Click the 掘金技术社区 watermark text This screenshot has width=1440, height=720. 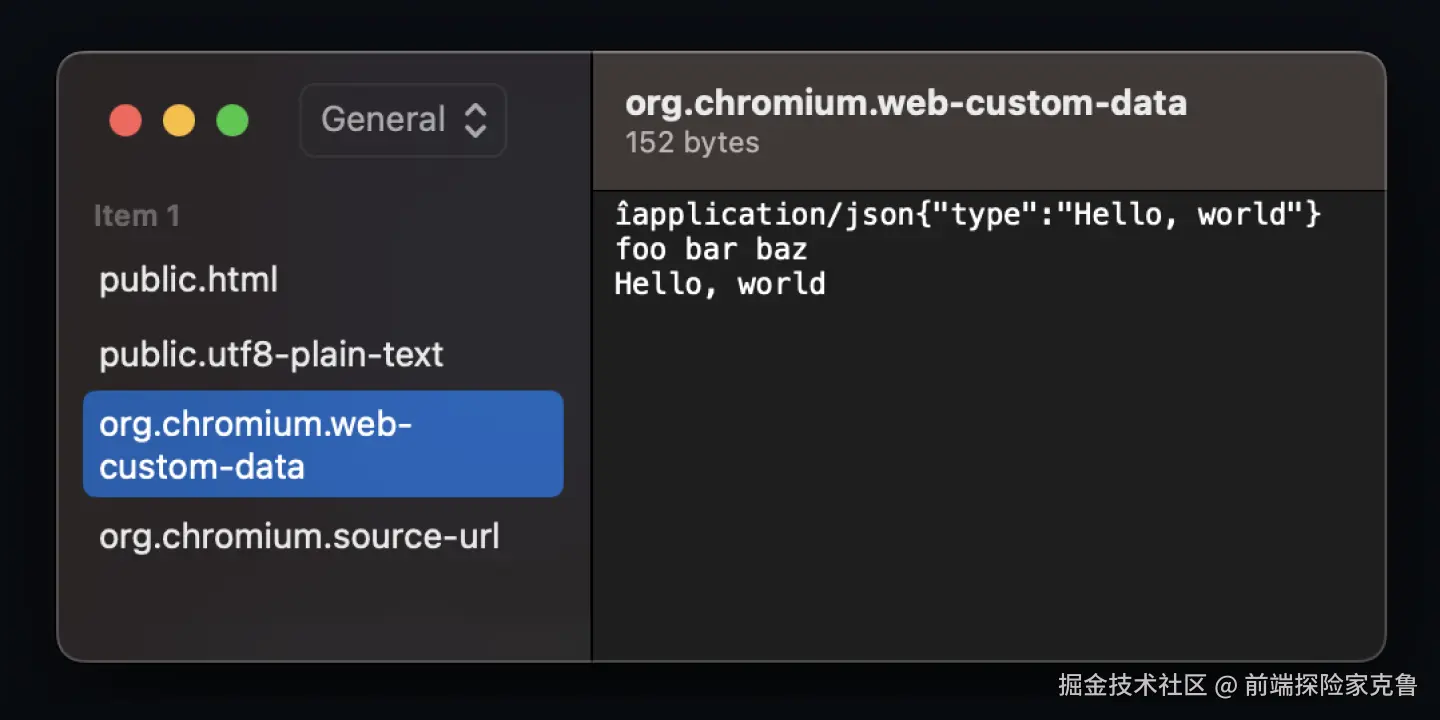point(1133,685)
